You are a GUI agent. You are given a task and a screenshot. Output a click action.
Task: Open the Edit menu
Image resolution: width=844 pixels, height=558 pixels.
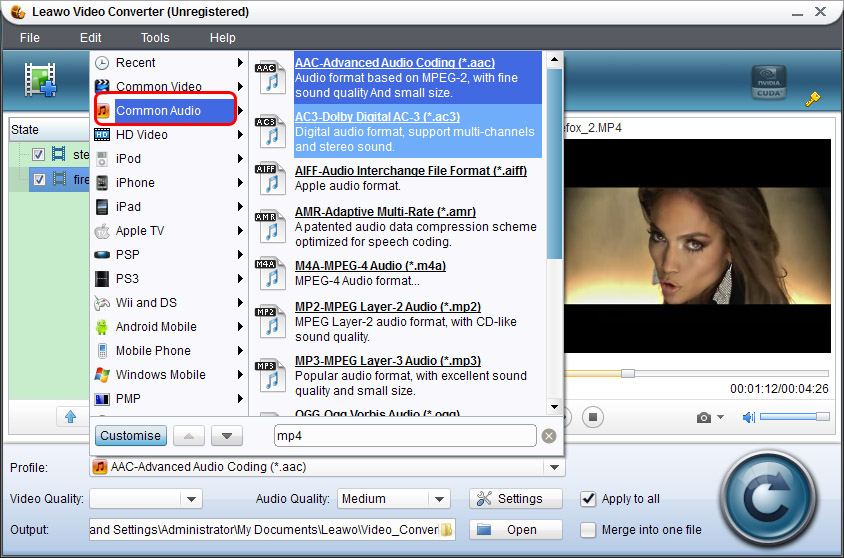point(90,38)
